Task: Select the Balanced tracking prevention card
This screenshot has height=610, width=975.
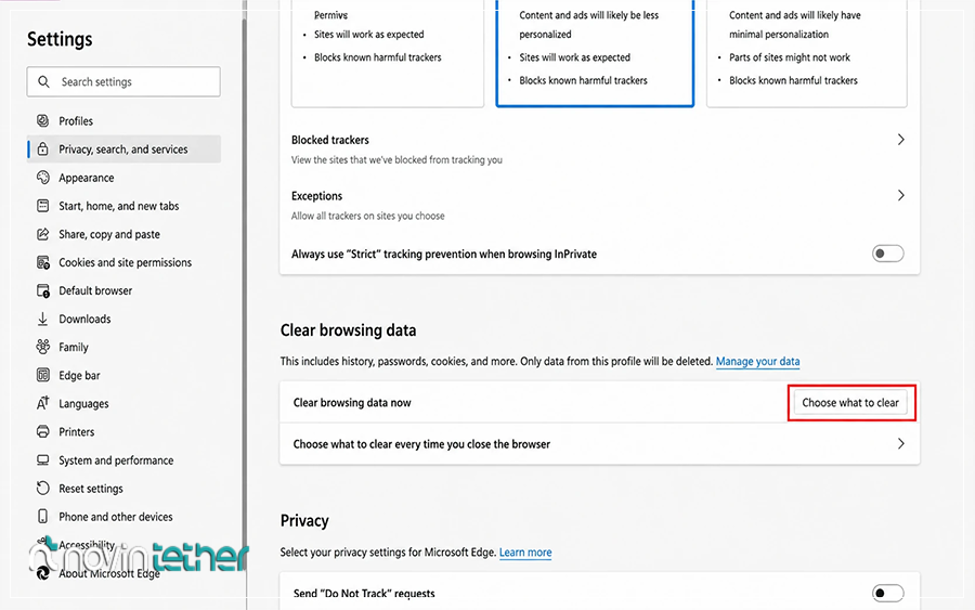Action: coord(594,53)
